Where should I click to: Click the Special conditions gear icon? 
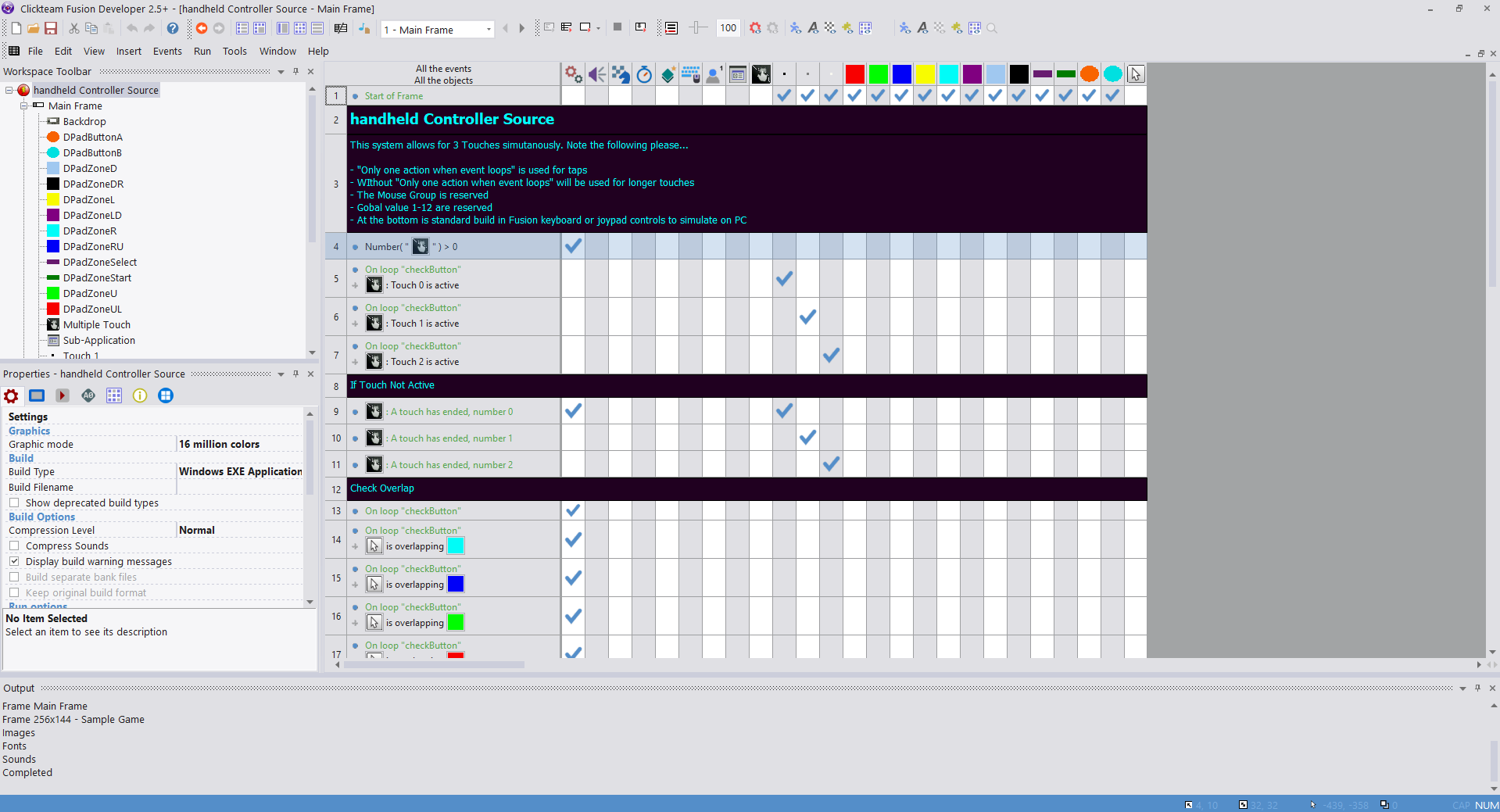574,74
